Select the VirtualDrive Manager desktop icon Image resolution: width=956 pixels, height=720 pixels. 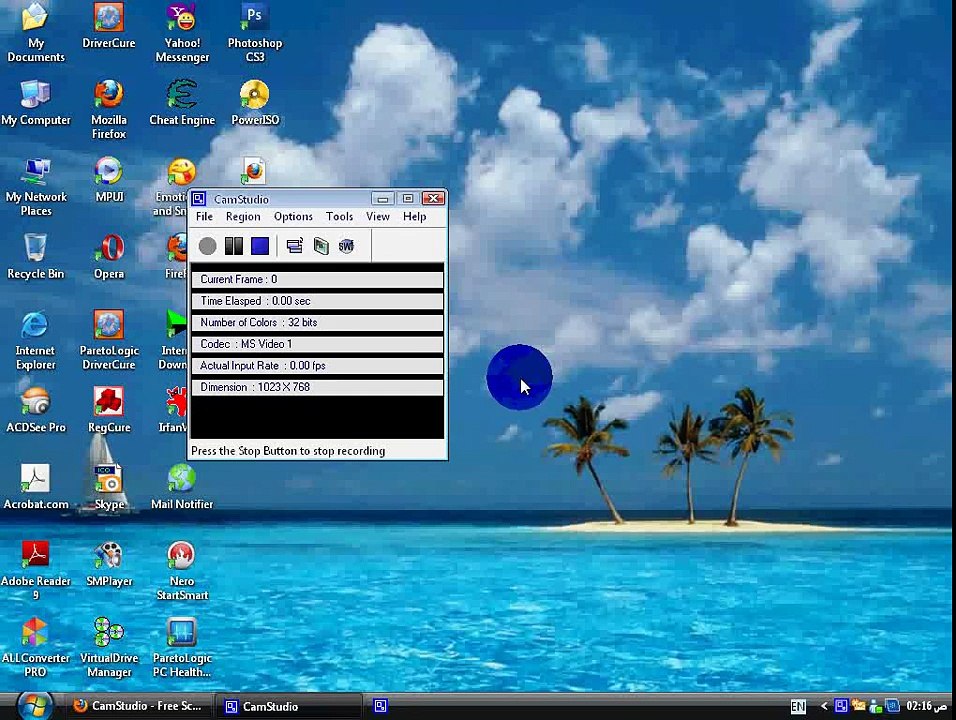click(x=109, y=647)
